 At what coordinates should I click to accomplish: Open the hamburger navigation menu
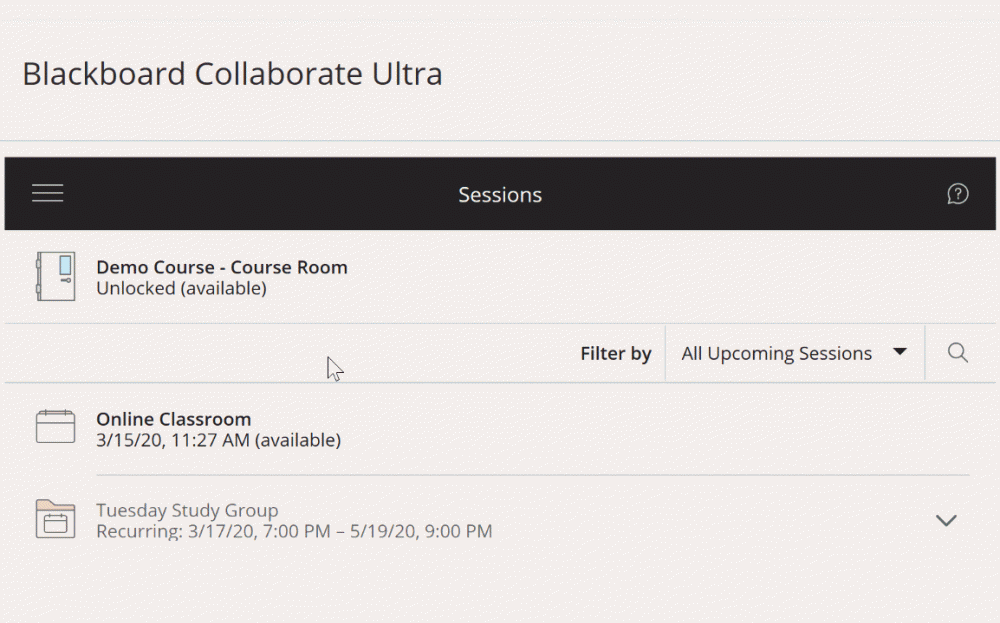[47, 194]
